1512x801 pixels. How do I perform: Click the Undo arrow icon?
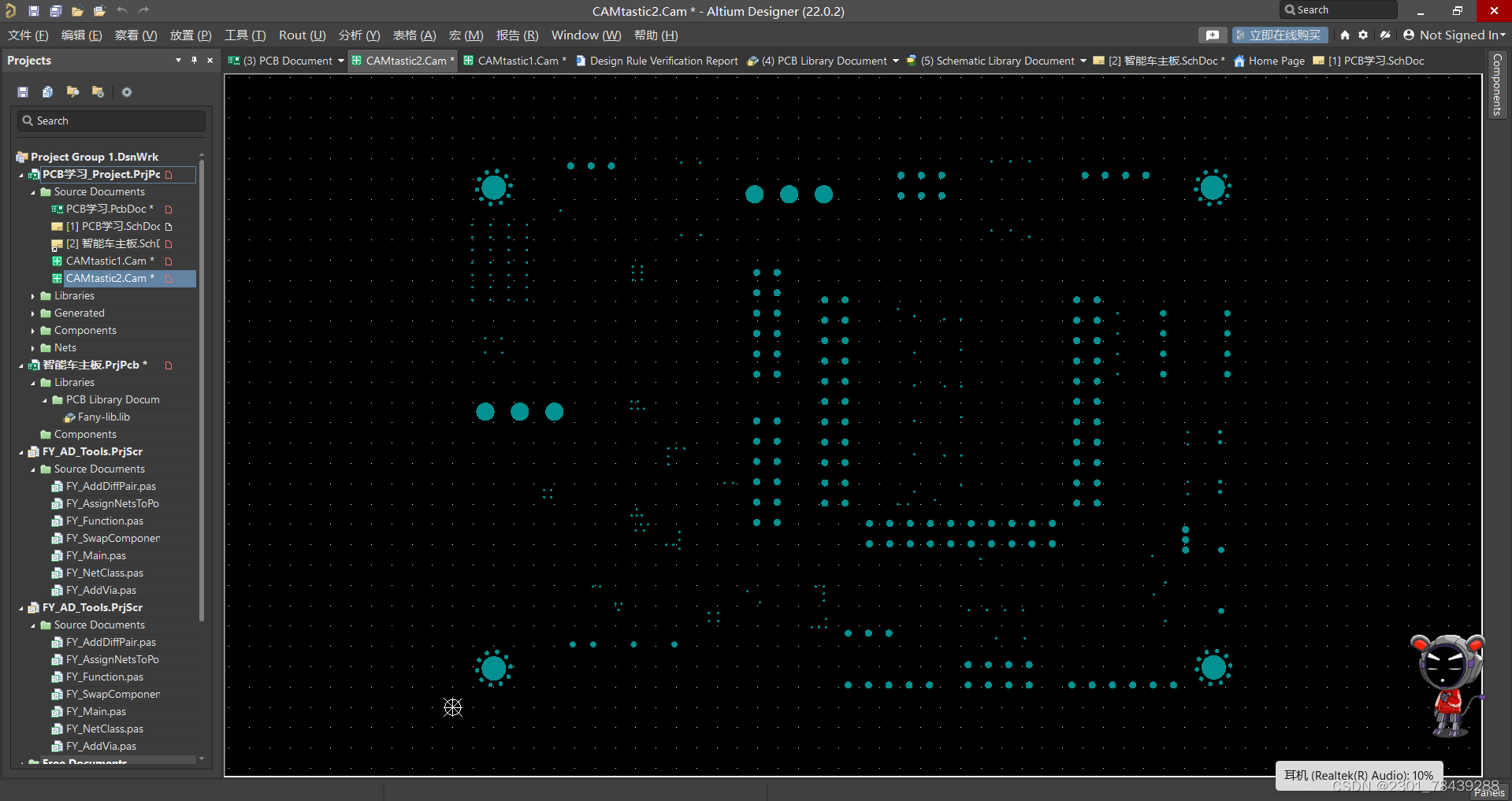122,10
